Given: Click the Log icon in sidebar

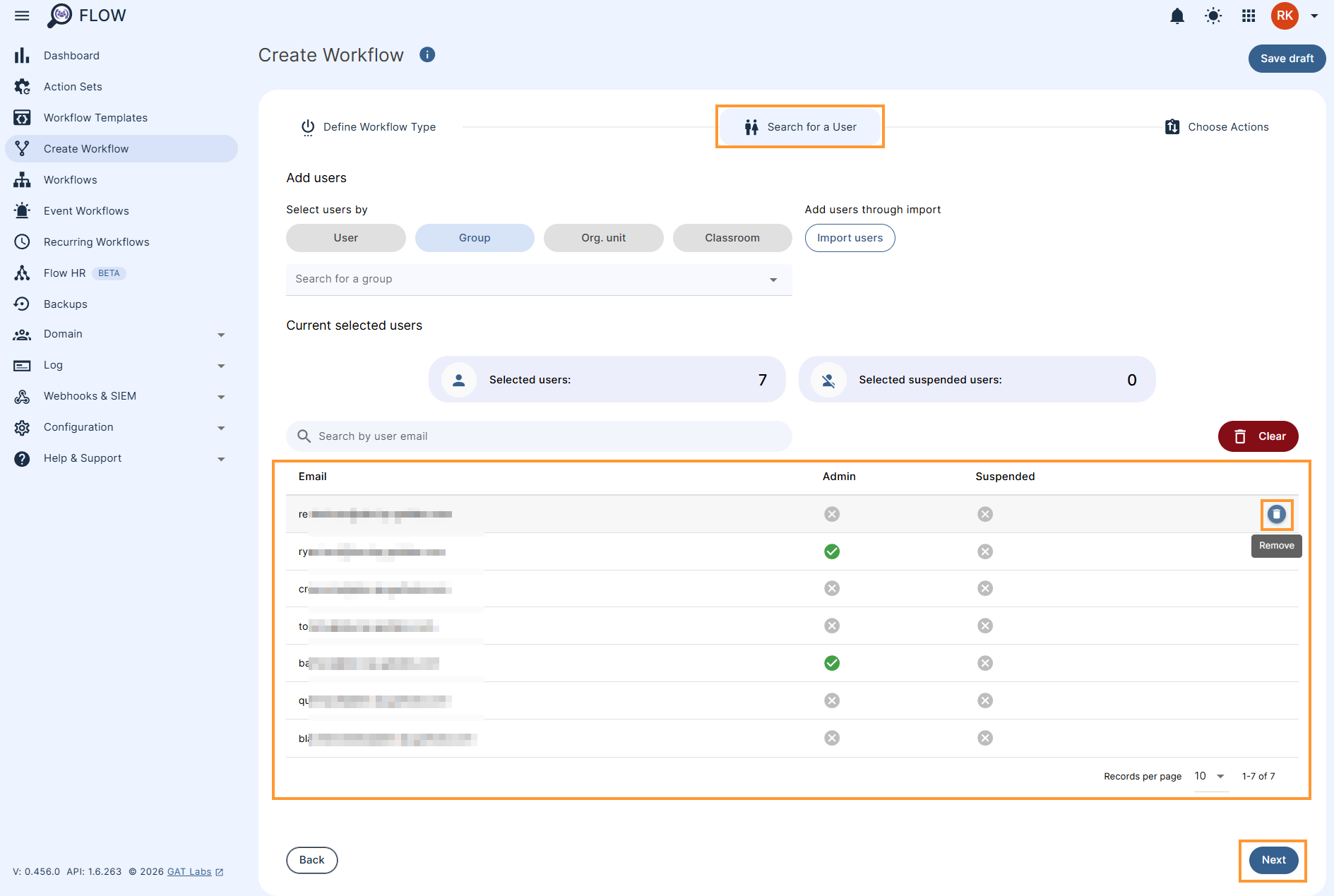Looking at the screenshot, I should click(22, 365).
